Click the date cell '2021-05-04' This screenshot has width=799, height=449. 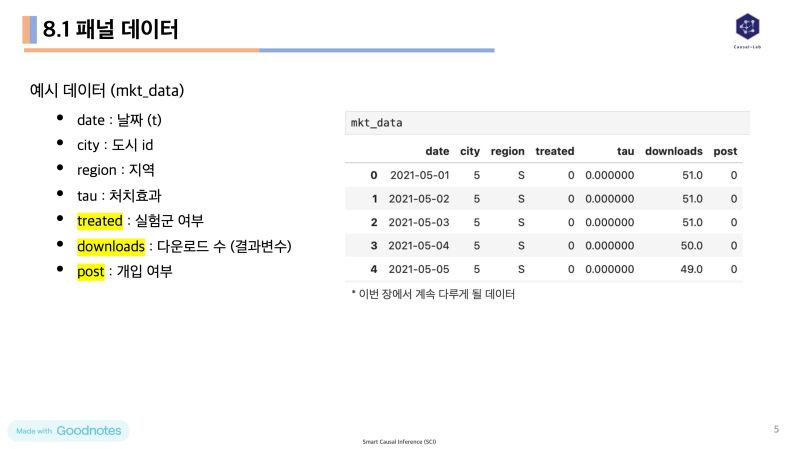tap(419, 246)
